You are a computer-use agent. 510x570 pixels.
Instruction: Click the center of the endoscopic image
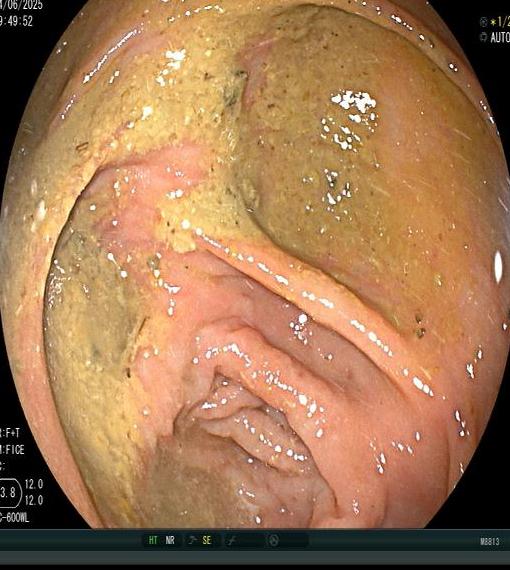(254, 264)
